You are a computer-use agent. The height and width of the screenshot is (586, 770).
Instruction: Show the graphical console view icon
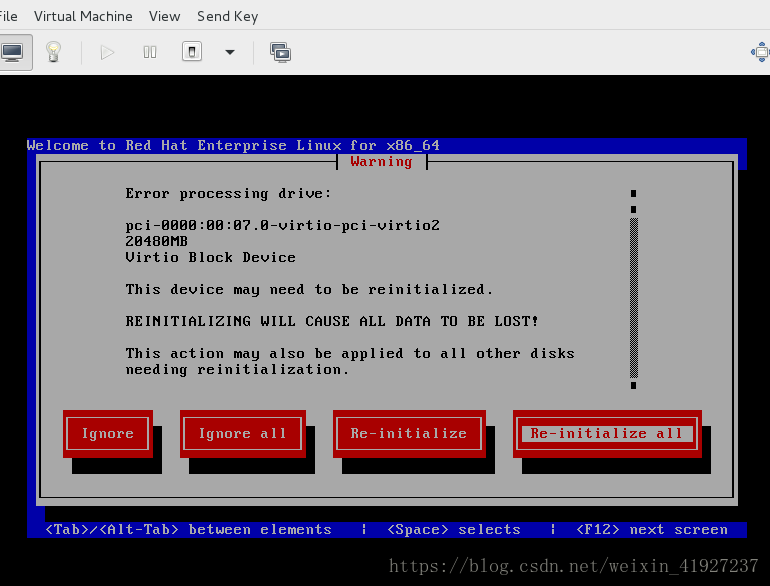13,52
